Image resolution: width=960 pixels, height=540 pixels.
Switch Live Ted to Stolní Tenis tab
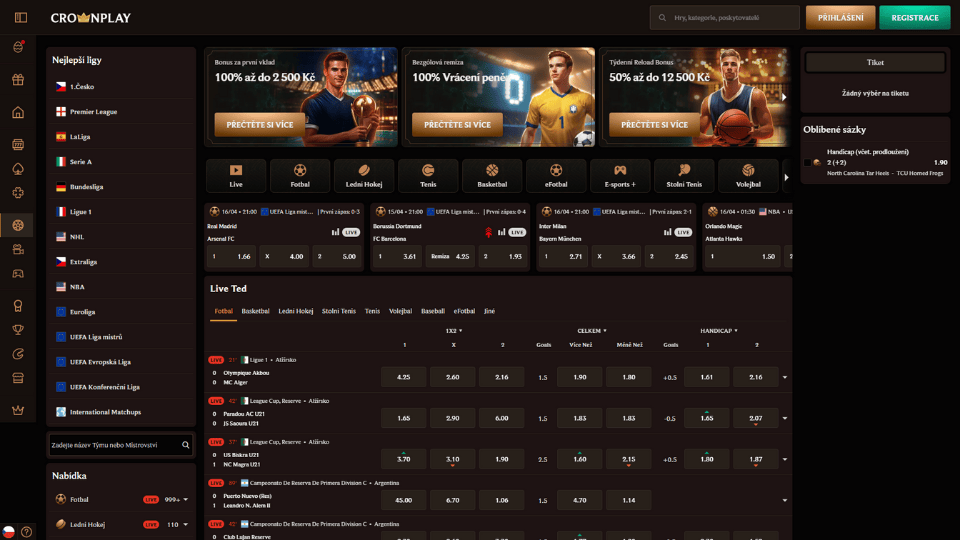coord(339,311)
